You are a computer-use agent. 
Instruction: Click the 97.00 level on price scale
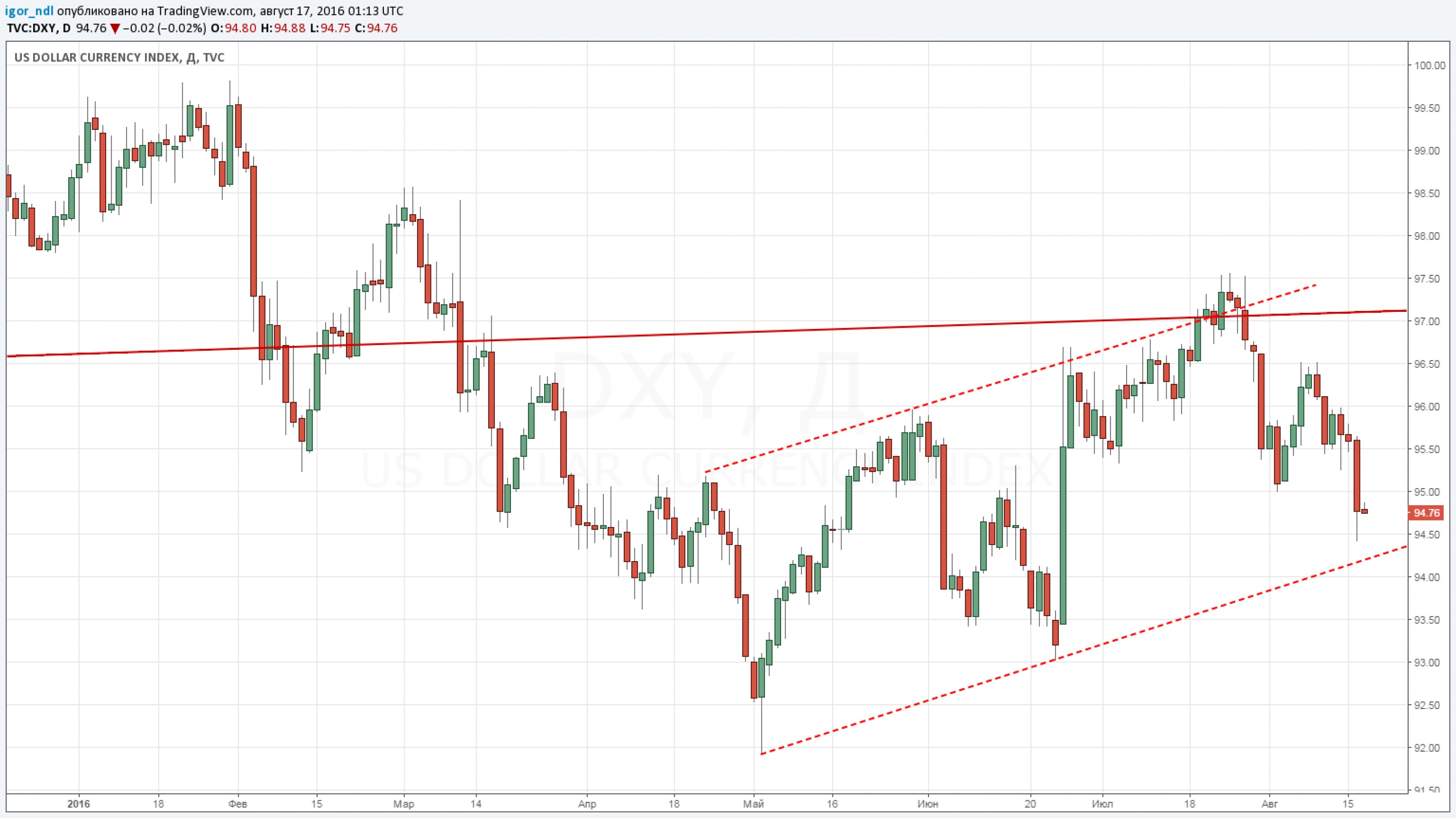1427,322
